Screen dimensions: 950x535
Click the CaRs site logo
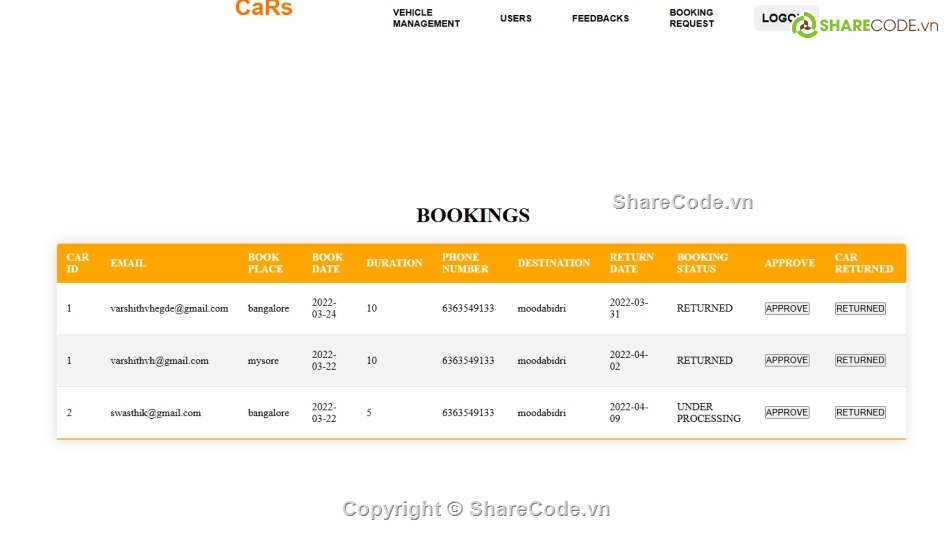(264, 9)
